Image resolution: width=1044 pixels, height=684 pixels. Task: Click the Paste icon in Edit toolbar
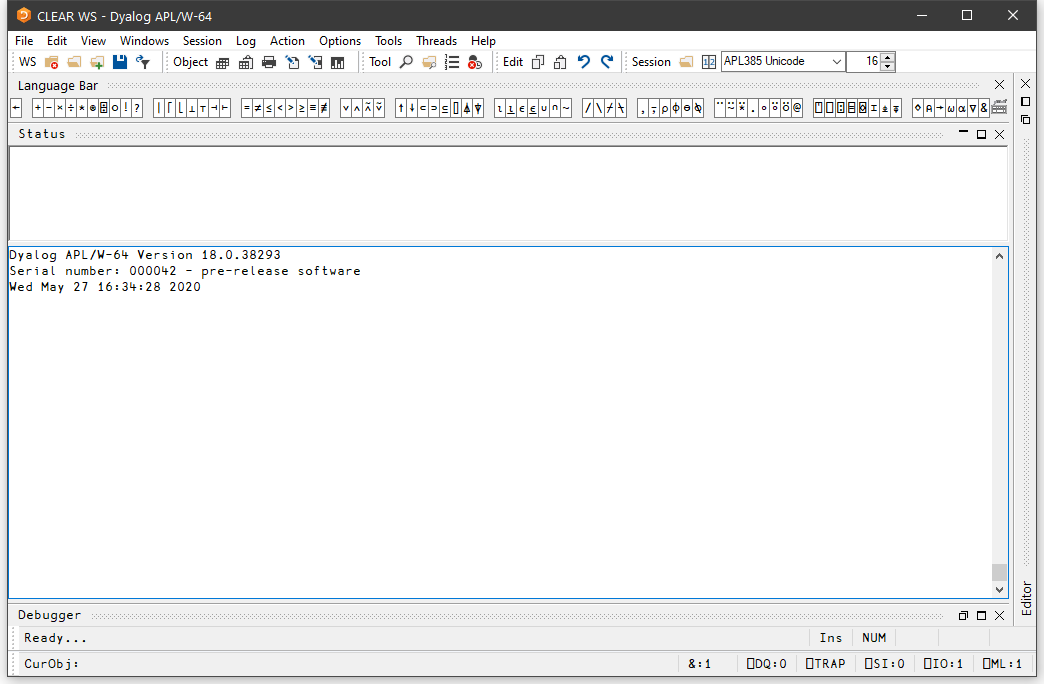560,62
